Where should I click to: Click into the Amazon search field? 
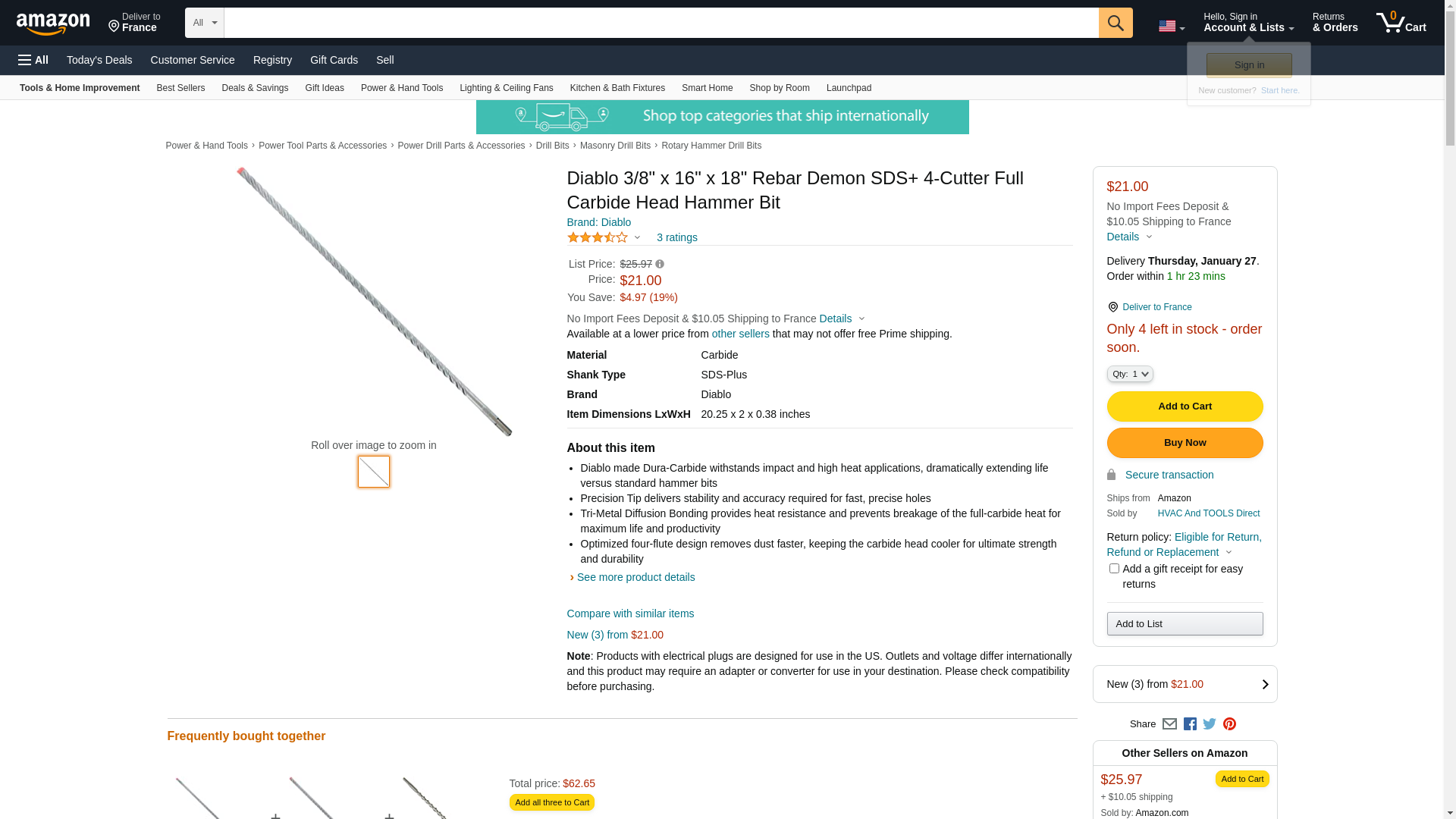(x=661, y=23)
